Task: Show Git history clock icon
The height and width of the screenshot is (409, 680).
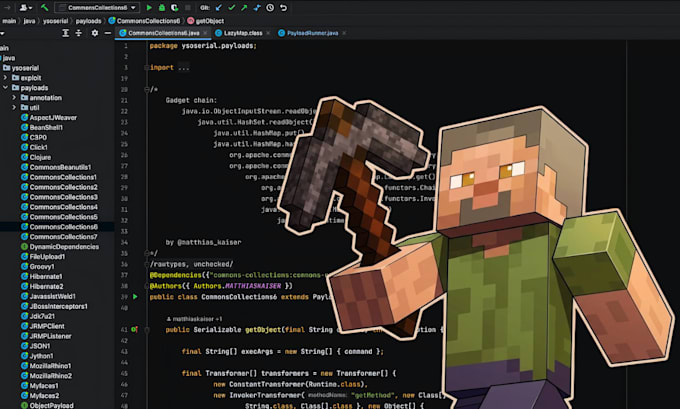Action: coord(270,7)
